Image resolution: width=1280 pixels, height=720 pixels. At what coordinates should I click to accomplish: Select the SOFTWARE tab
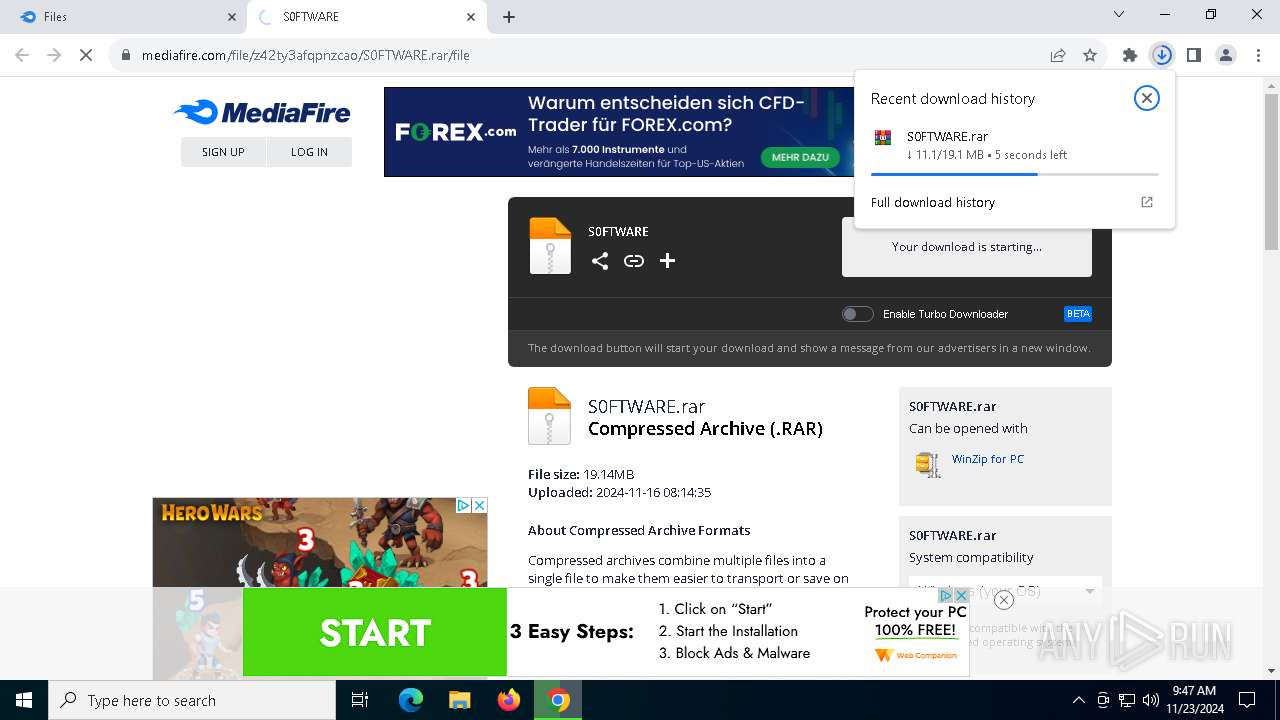[x=366, y=17]
